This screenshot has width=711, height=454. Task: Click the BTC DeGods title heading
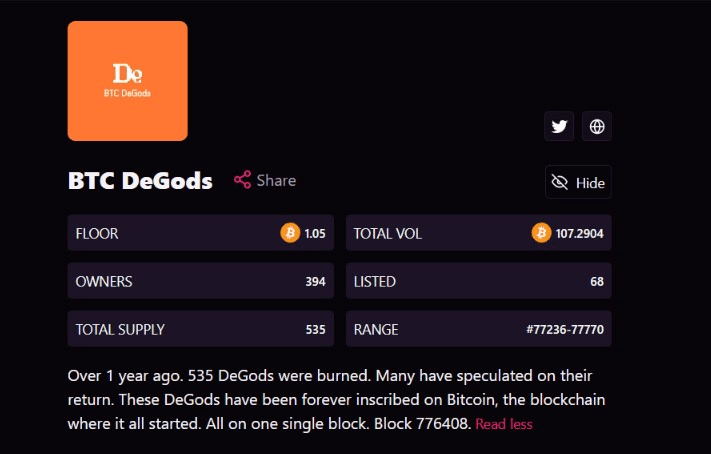point(140,181)
